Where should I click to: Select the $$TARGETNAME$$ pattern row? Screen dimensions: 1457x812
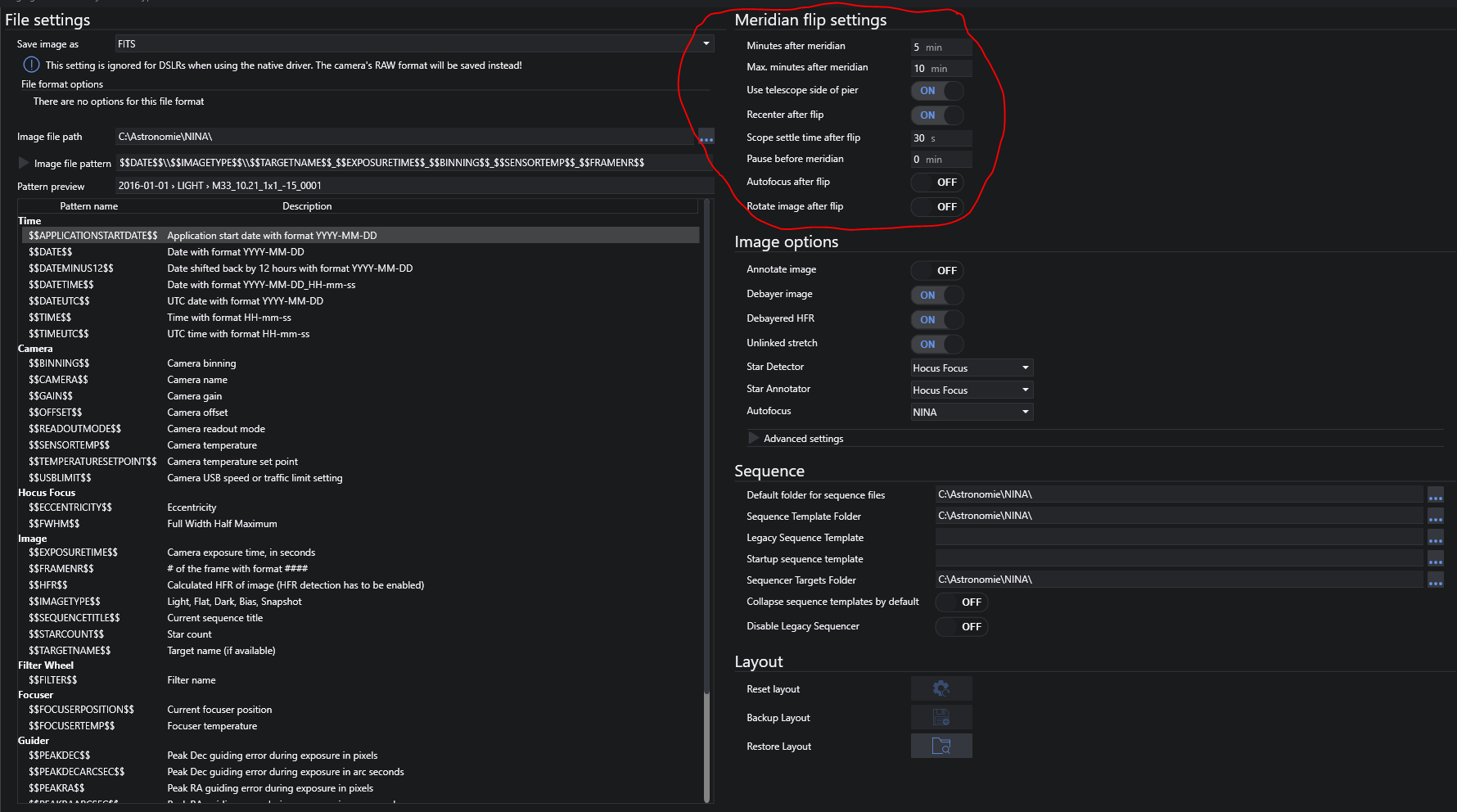(x=70, y=651)
